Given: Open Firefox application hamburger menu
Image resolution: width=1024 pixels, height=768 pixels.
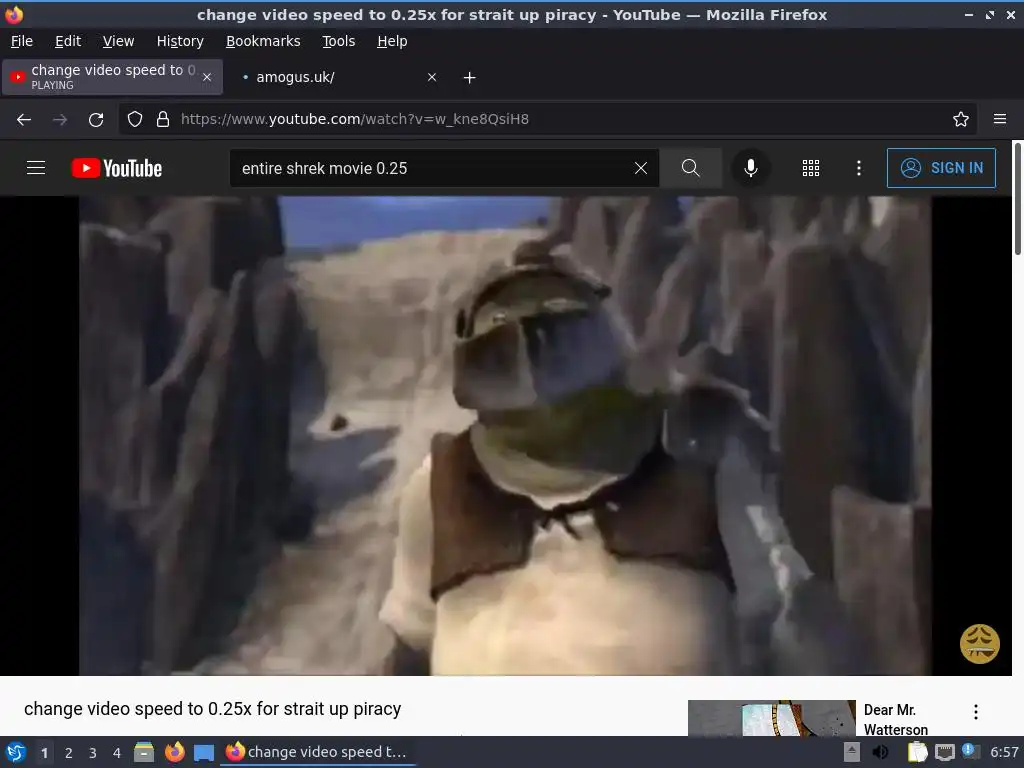Looking at the screenshot, I should [999, 119].
